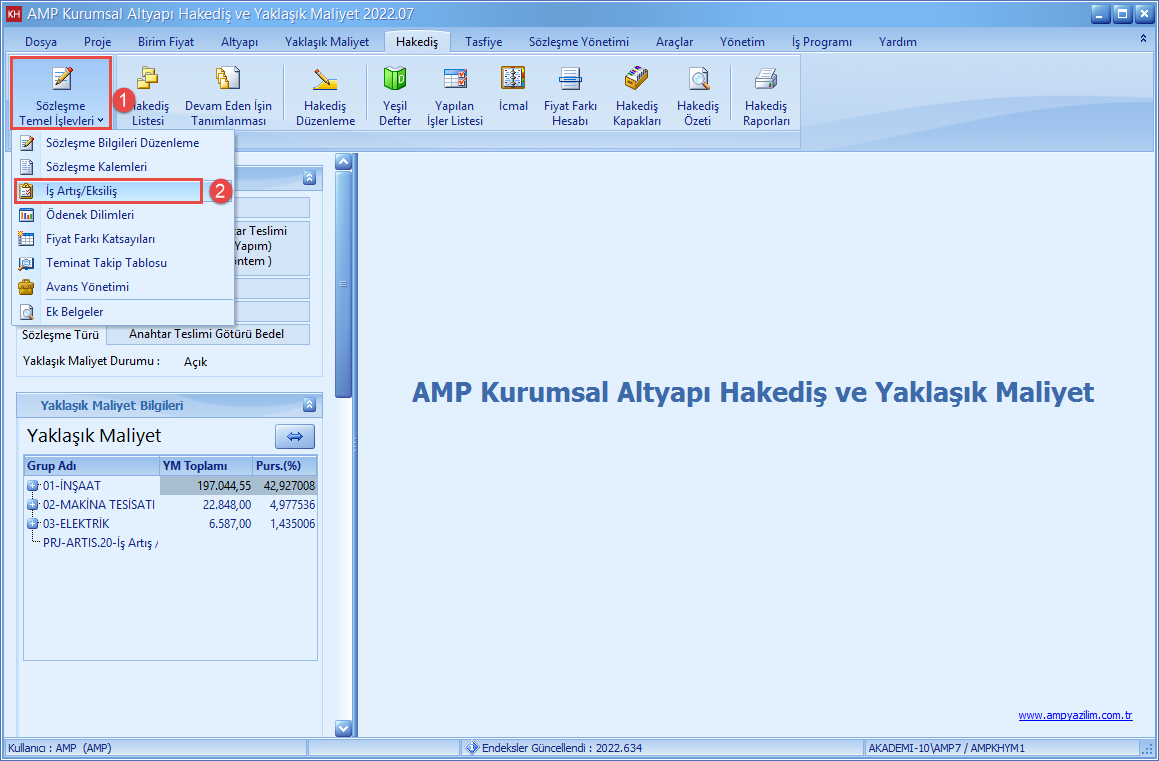
Task: Open Yeşil Defter green book icon
Action: point(395,96)
